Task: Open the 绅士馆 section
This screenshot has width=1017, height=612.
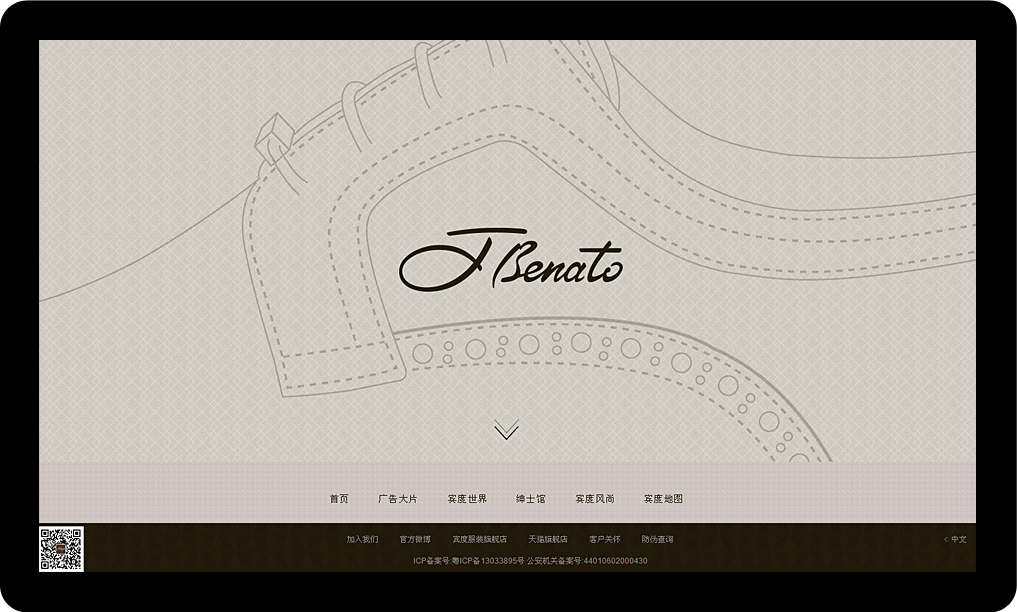Action: pos(531,499)
